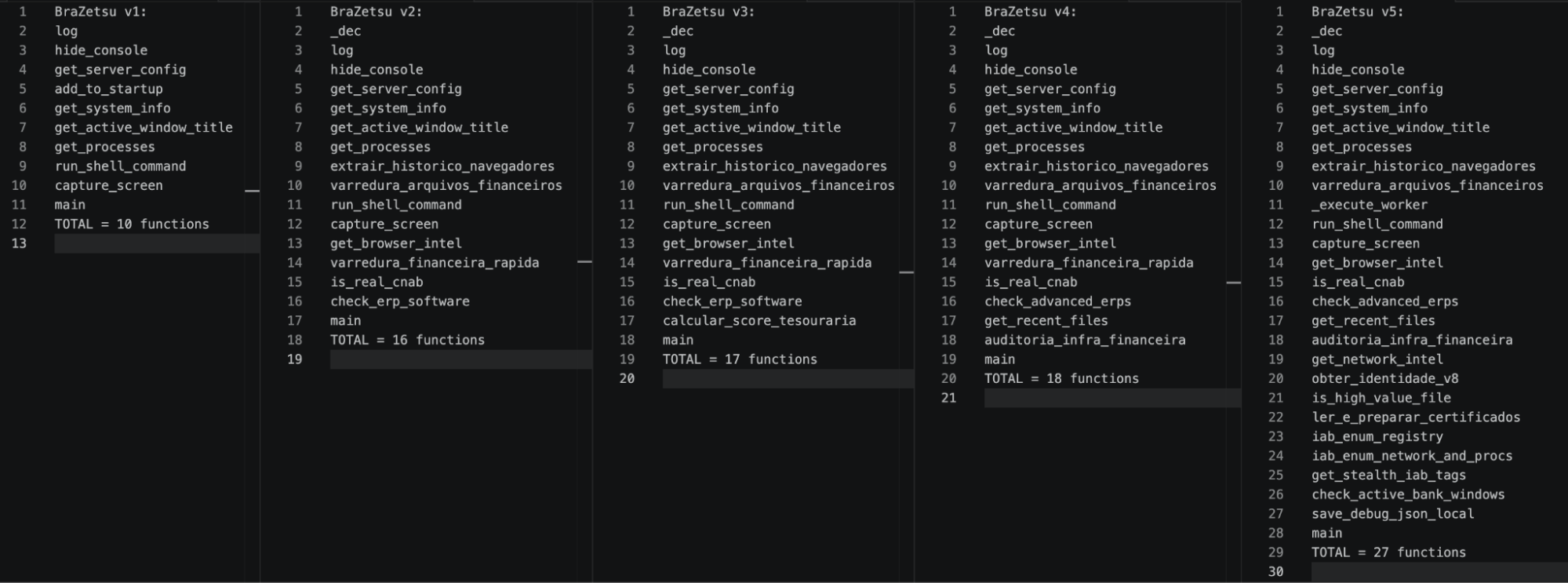1568x583 pixels.
Task: Click the v4 pane scrollbar marker
Action: point(1233,282)
